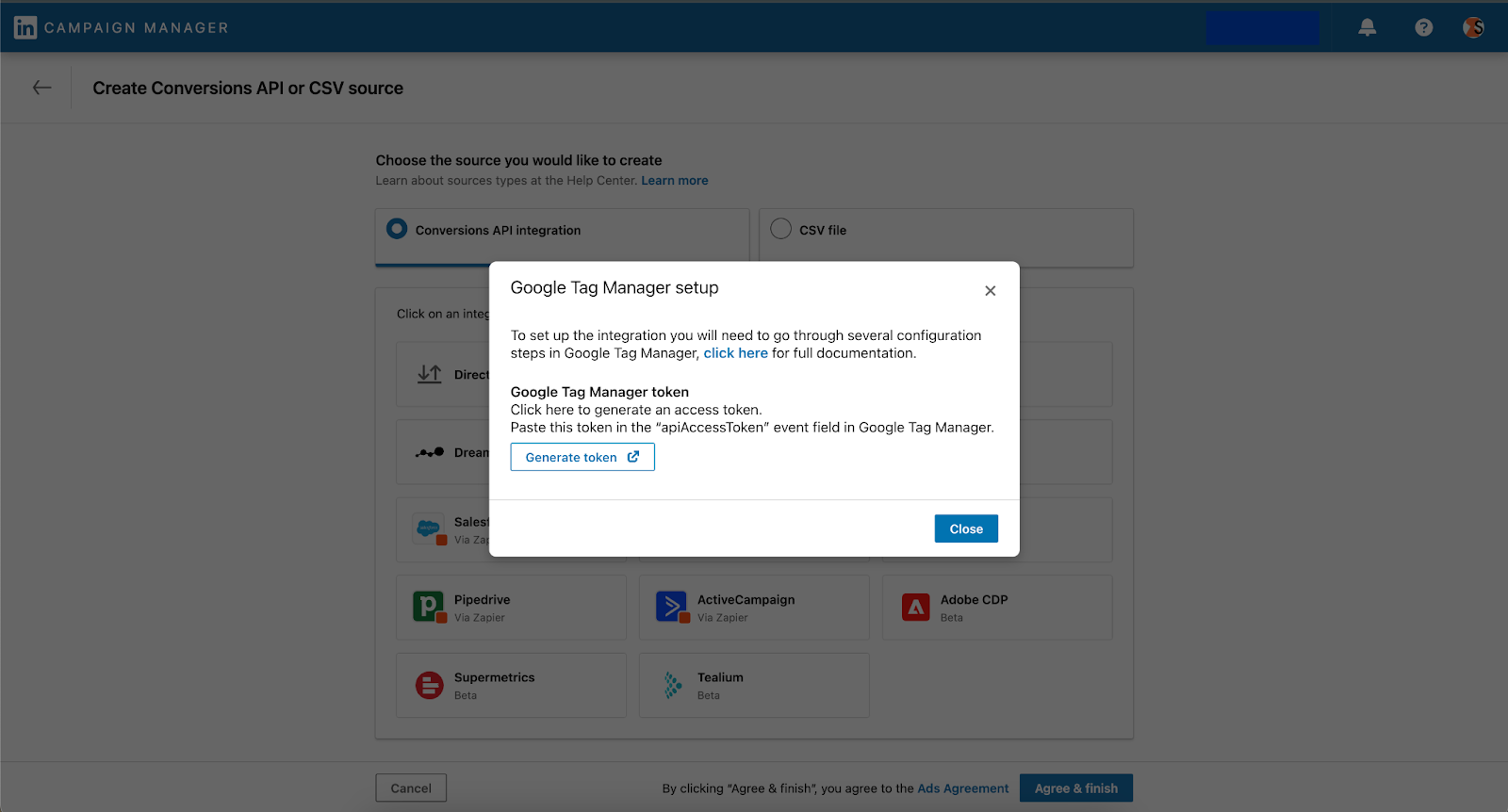Select the Pipedrive Via Zapier card
The image size is (1508, 812).
pos(511,608)
